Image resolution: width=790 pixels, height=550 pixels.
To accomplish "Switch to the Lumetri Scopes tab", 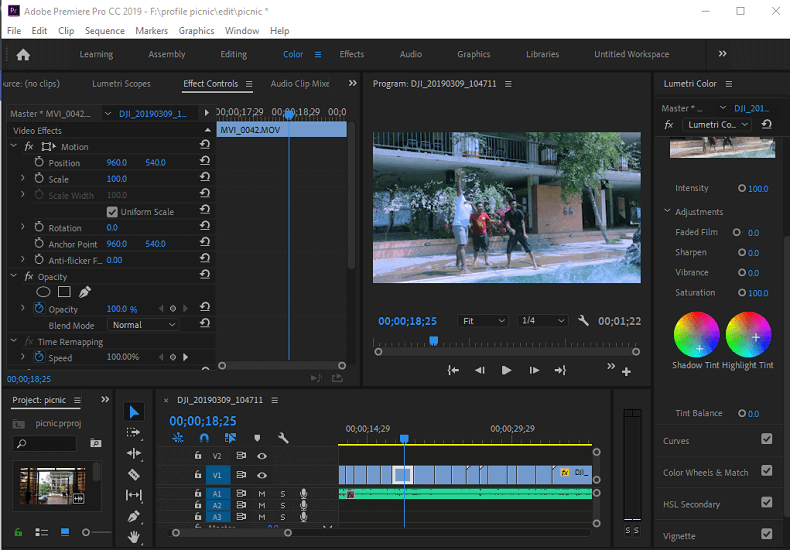I will point(121,84).
